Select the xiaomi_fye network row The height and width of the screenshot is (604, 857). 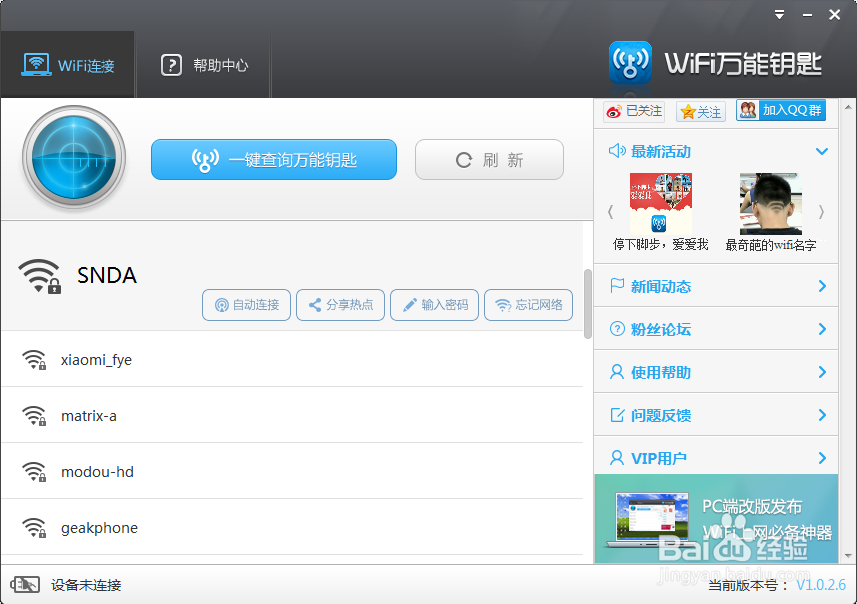[292, 360]
